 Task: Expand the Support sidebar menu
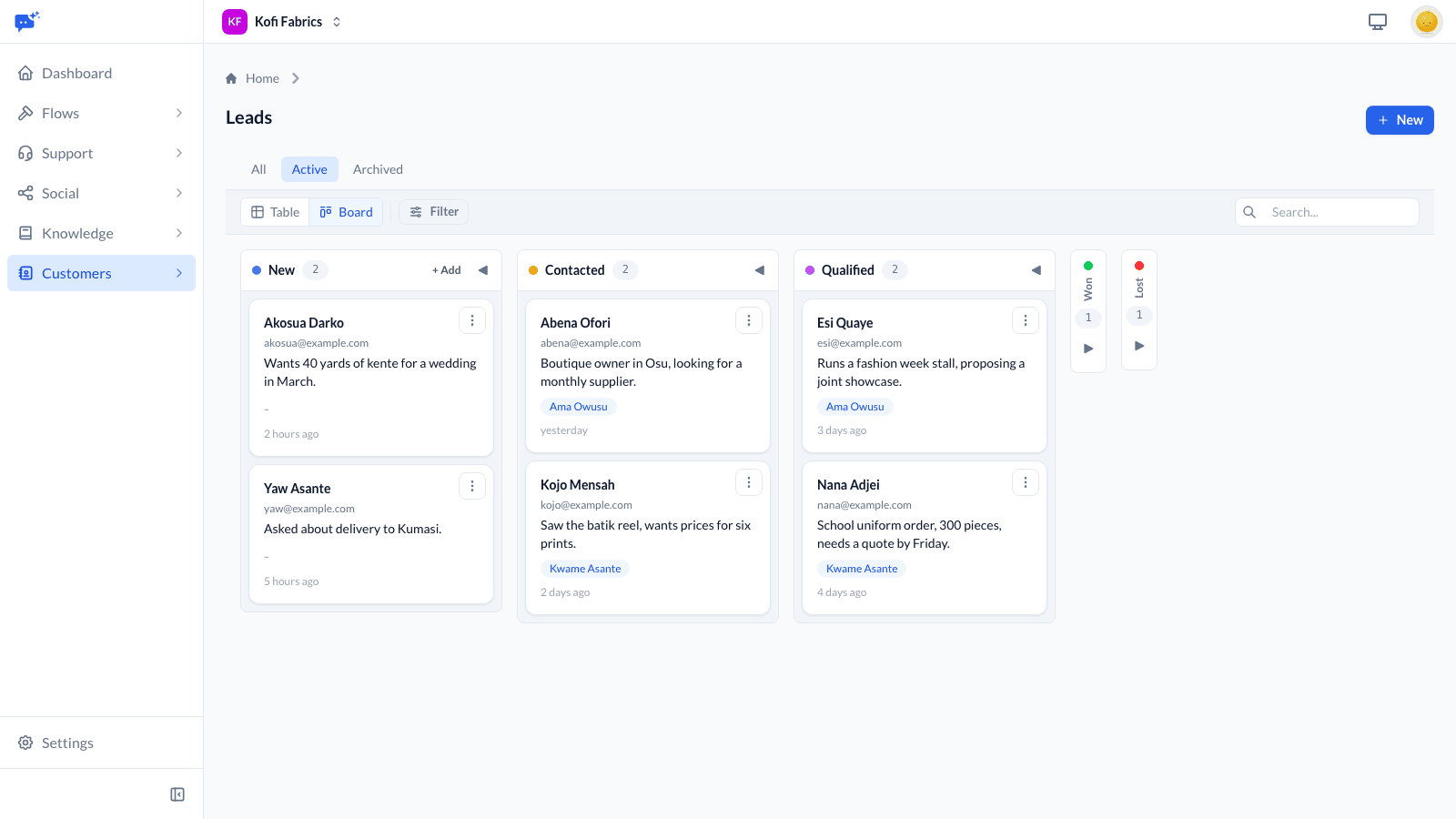[101, 153]
